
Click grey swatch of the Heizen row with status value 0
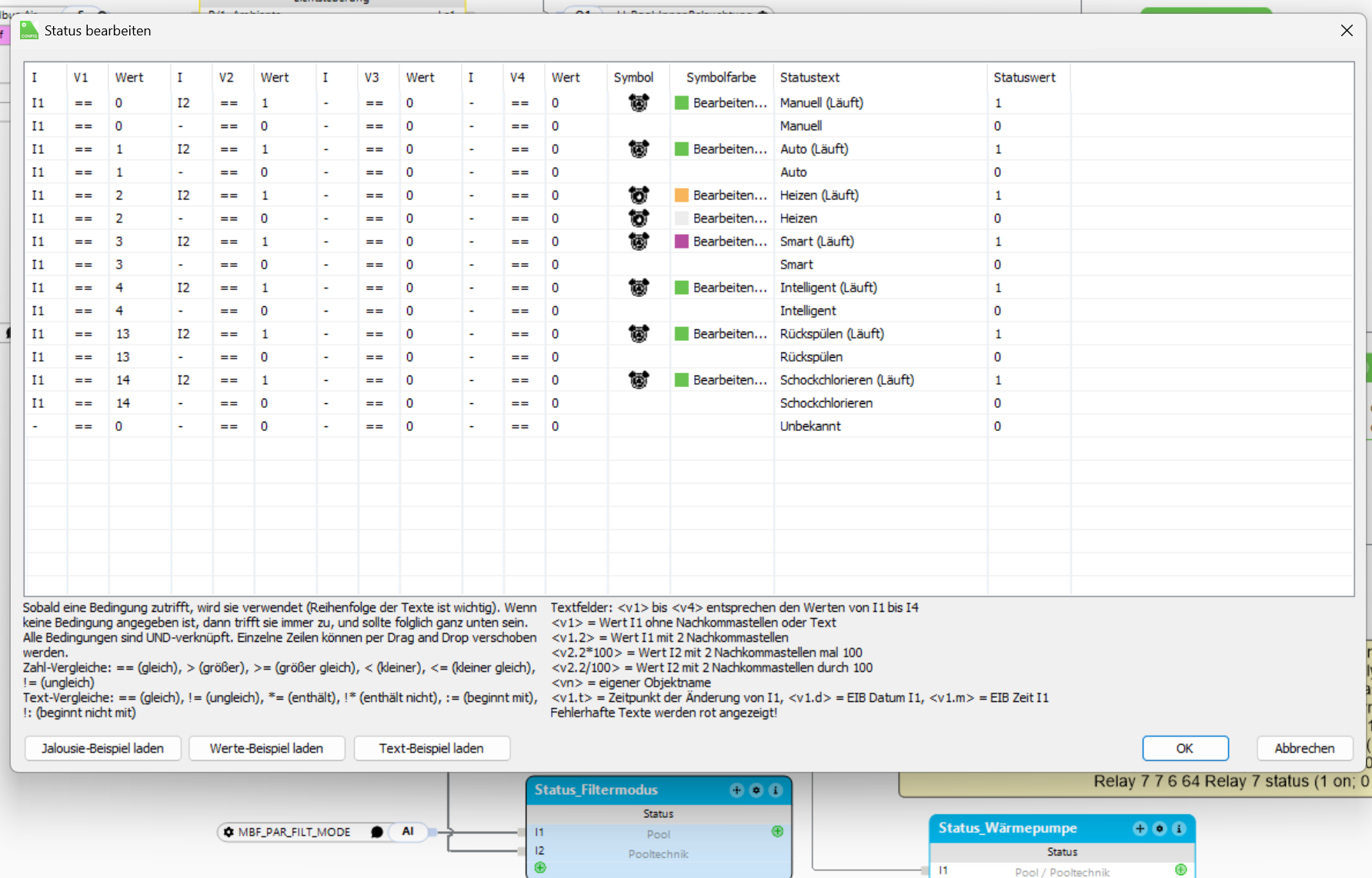[682, 218]
